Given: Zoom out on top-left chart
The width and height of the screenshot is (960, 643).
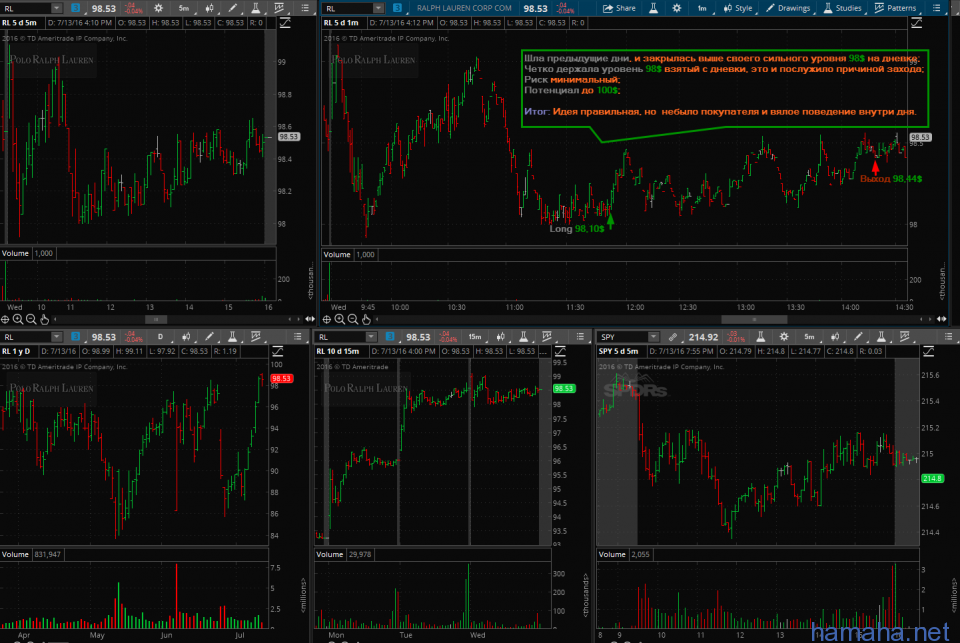Looking at the screenshot, I should click(31, 319).
